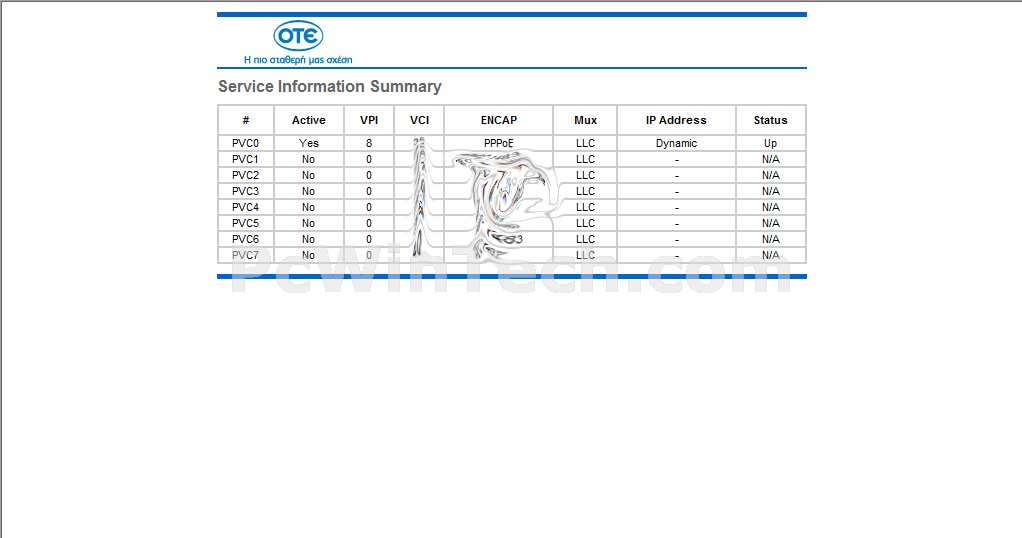The width and height of the screenshot is (1022, 538).
Task: Click the PPPoE encapsulation cell for PVC0
Action: point(499,143)
